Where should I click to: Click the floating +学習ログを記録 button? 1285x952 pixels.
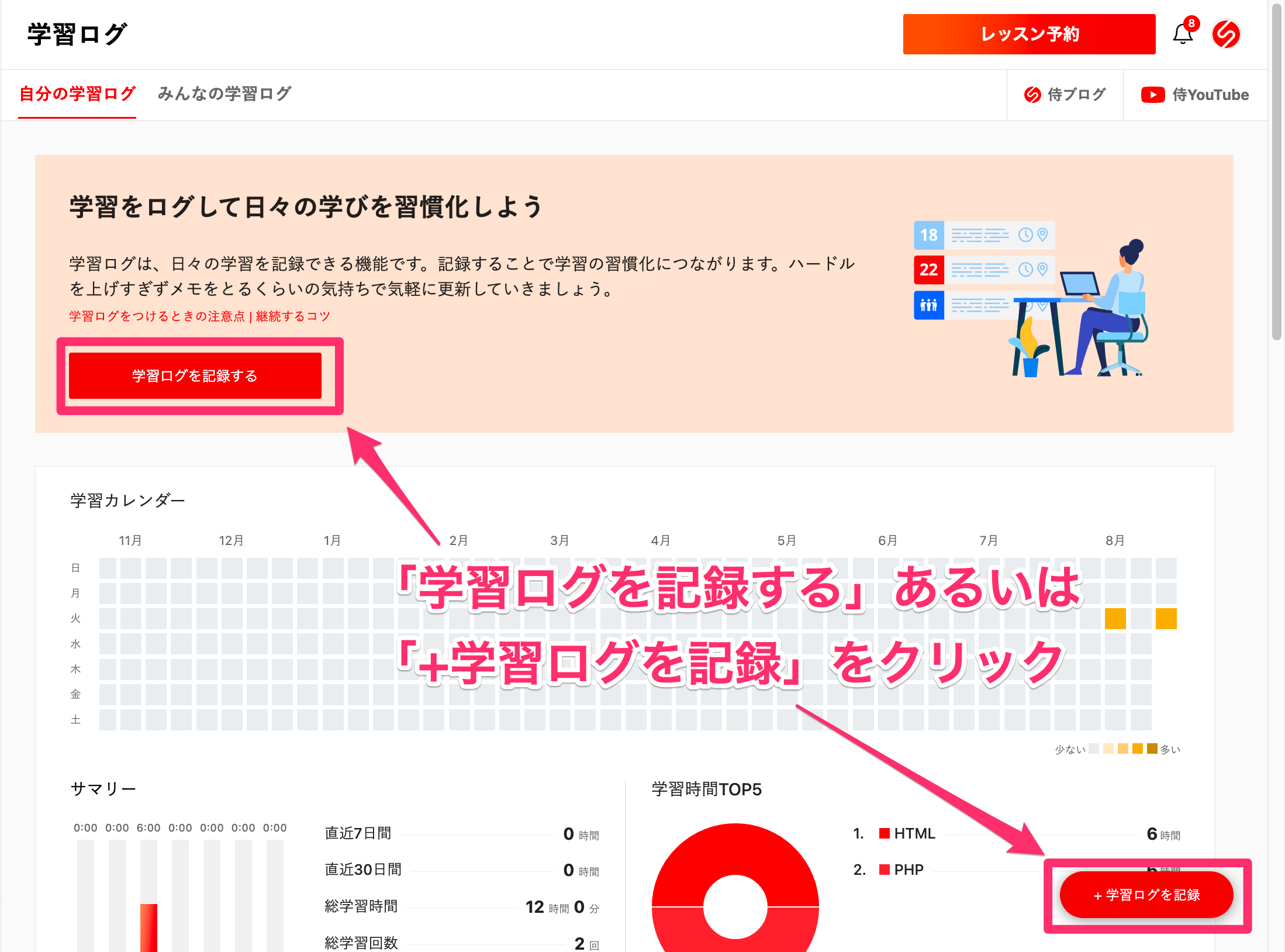(x=1146, y=895)
